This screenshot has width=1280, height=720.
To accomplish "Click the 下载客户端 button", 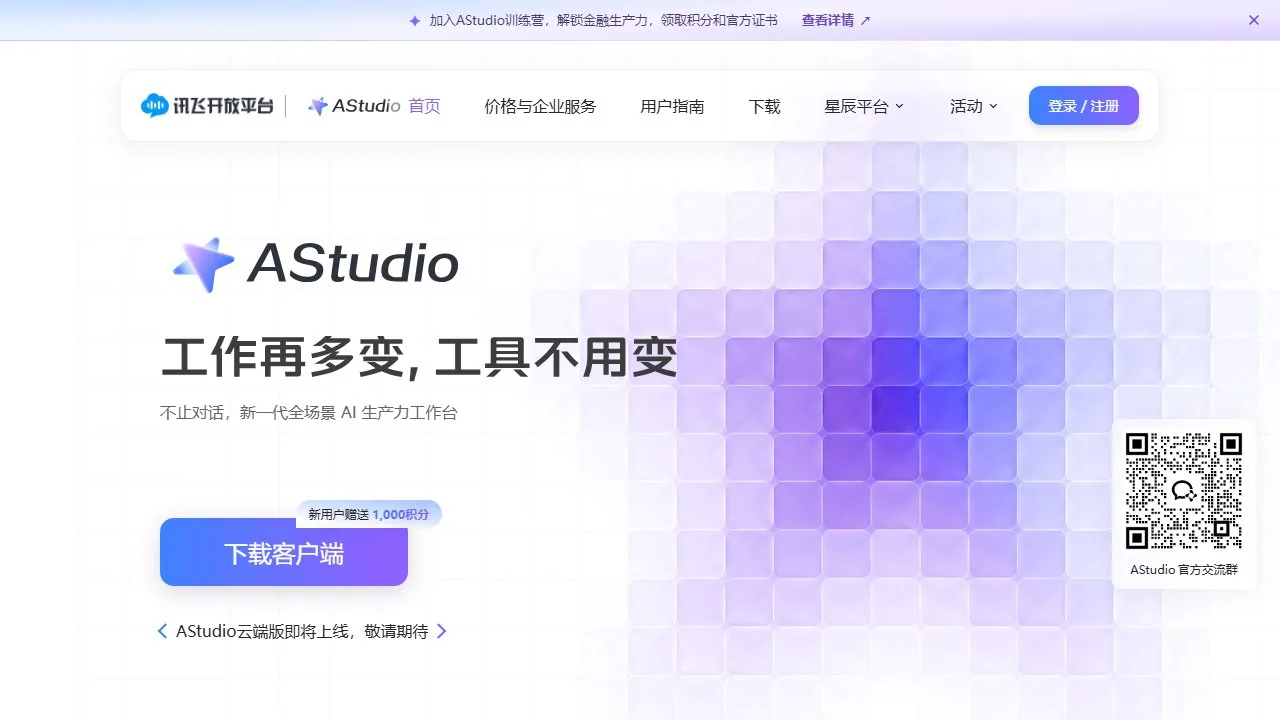I will (x=284, y=552).
